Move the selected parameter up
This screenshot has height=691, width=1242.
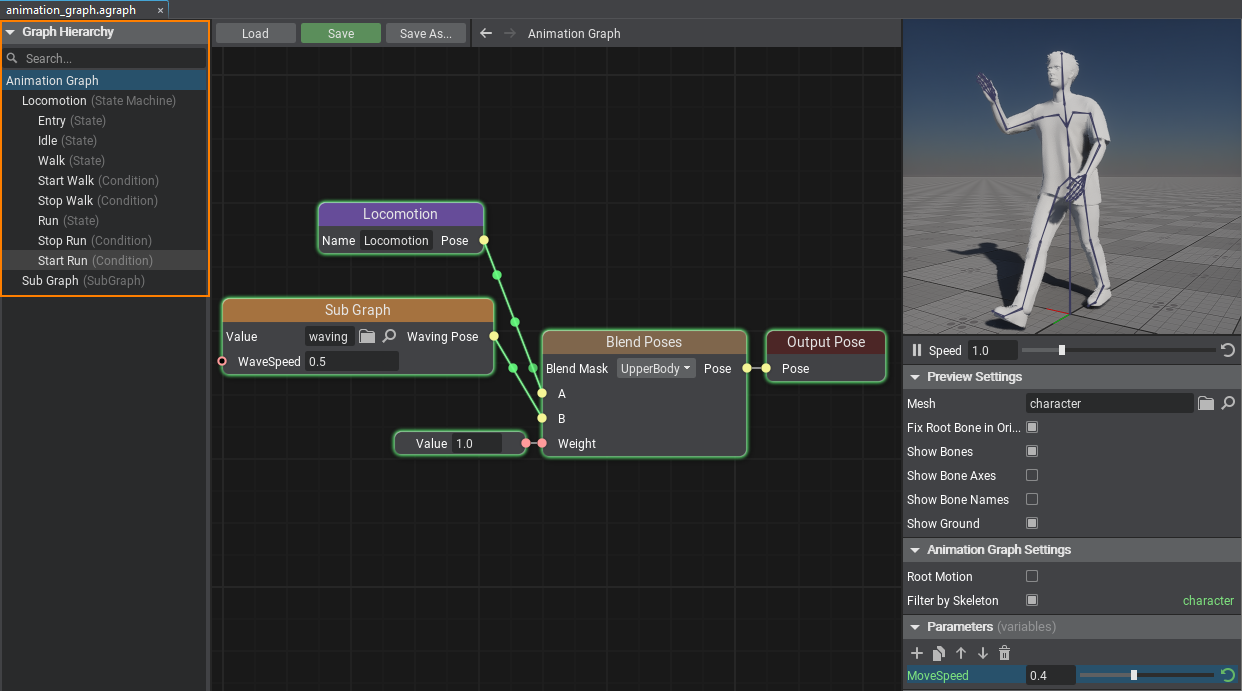[961, 653]
